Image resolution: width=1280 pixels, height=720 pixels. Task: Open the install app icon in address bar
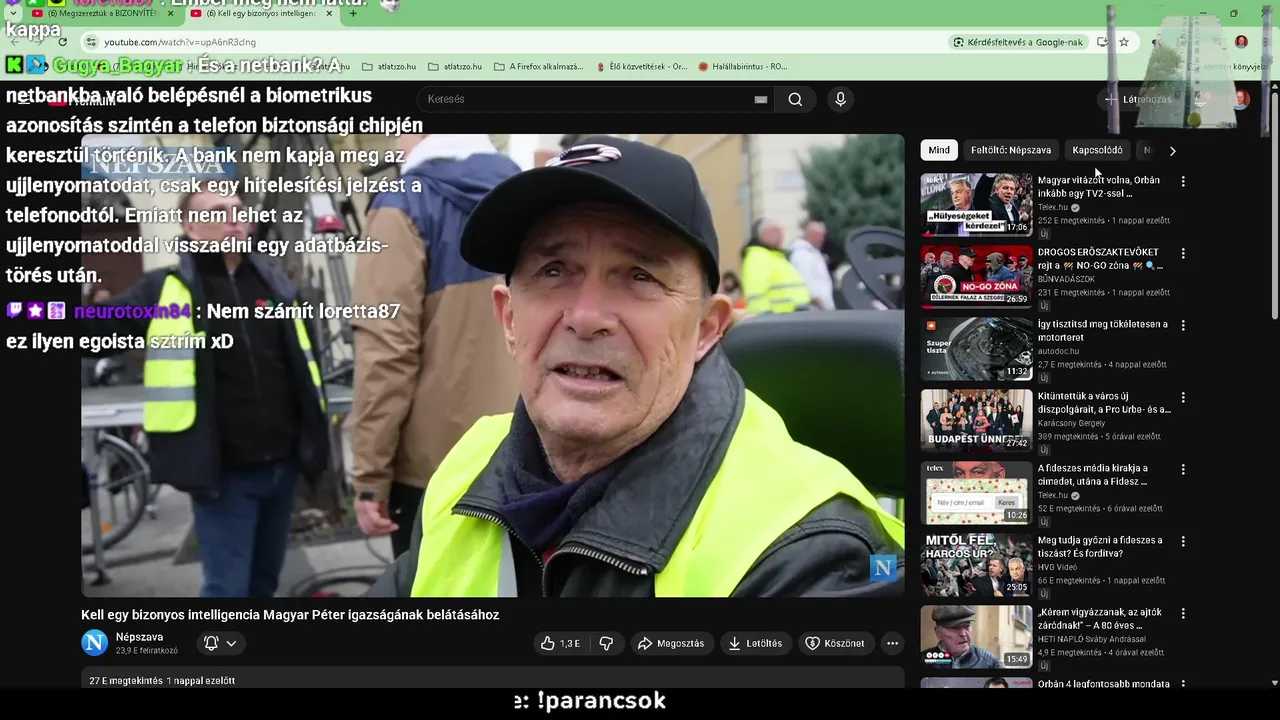(x=1102, y=42)
